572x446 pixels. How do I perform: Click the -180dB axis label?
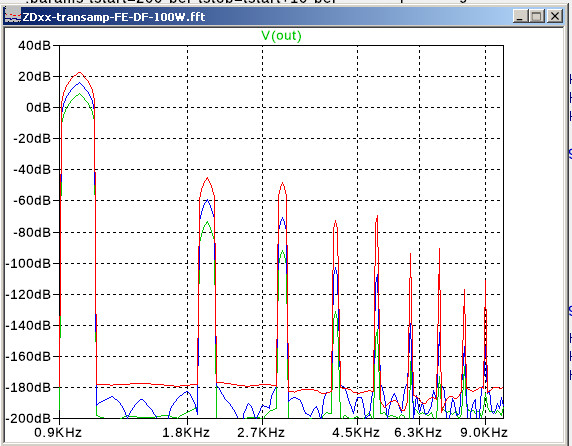[28, 387]
